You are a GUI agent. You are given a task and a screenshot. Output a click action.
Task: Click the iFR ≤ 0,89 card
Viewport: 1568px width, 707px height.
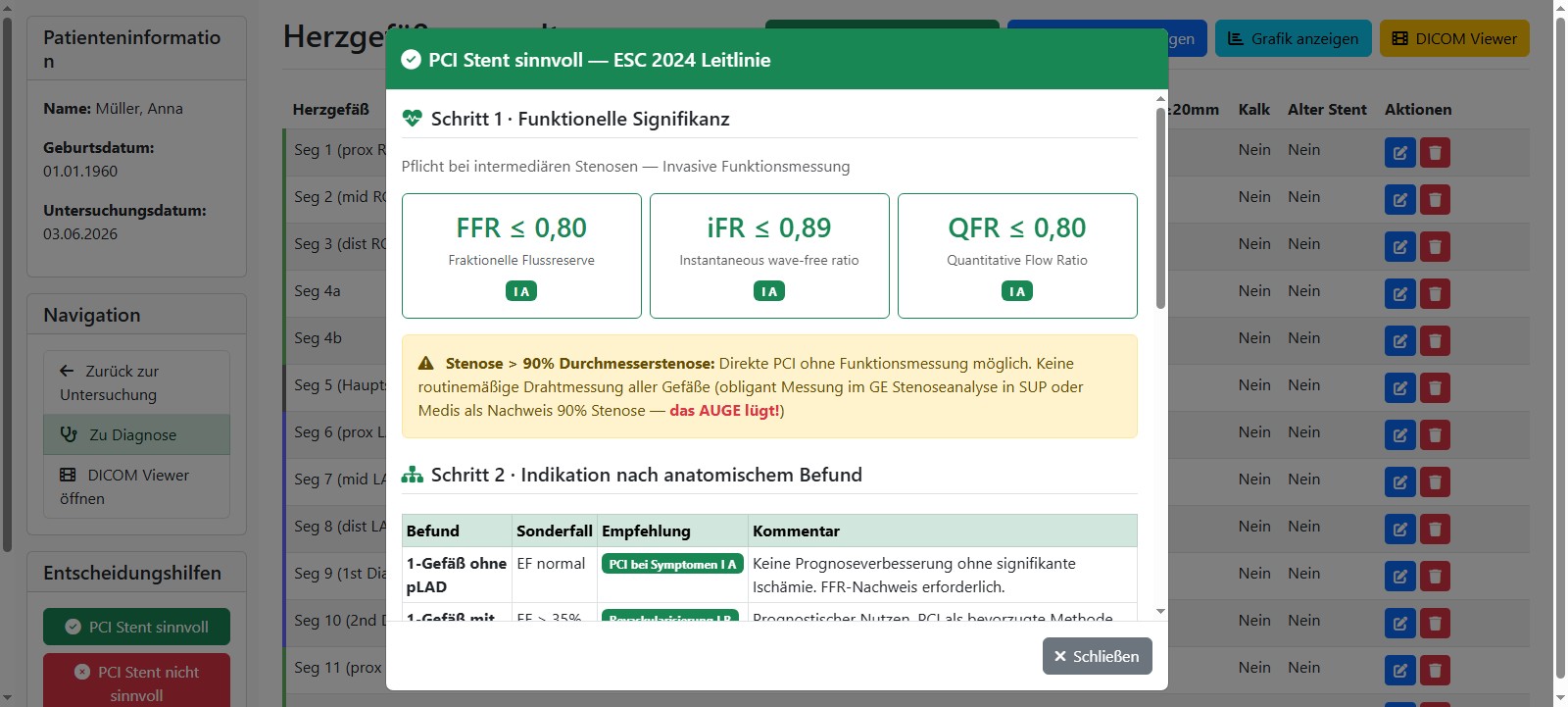tap(769, 256)
